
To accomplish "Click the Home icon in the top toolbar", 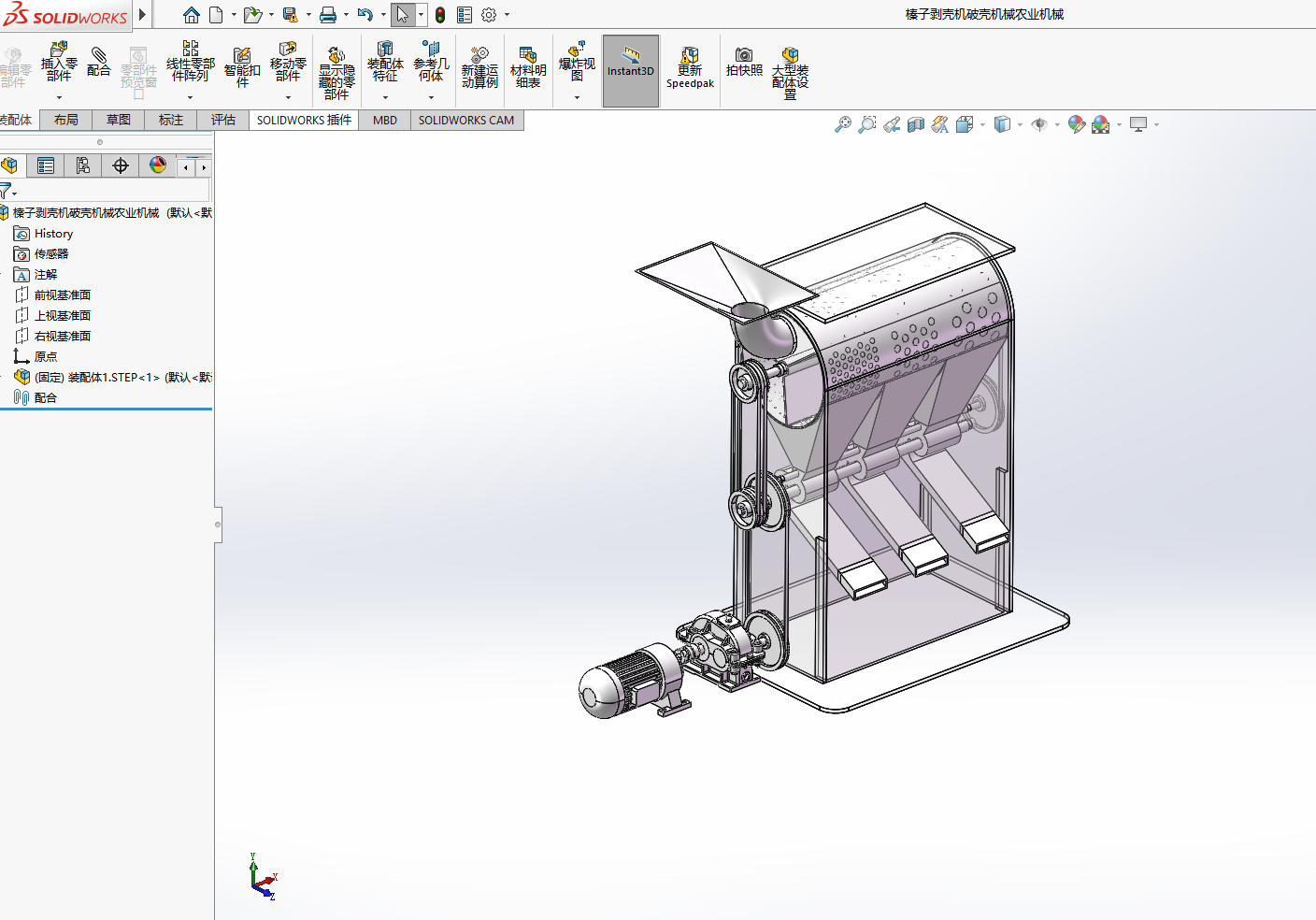I will pos(192,15).
